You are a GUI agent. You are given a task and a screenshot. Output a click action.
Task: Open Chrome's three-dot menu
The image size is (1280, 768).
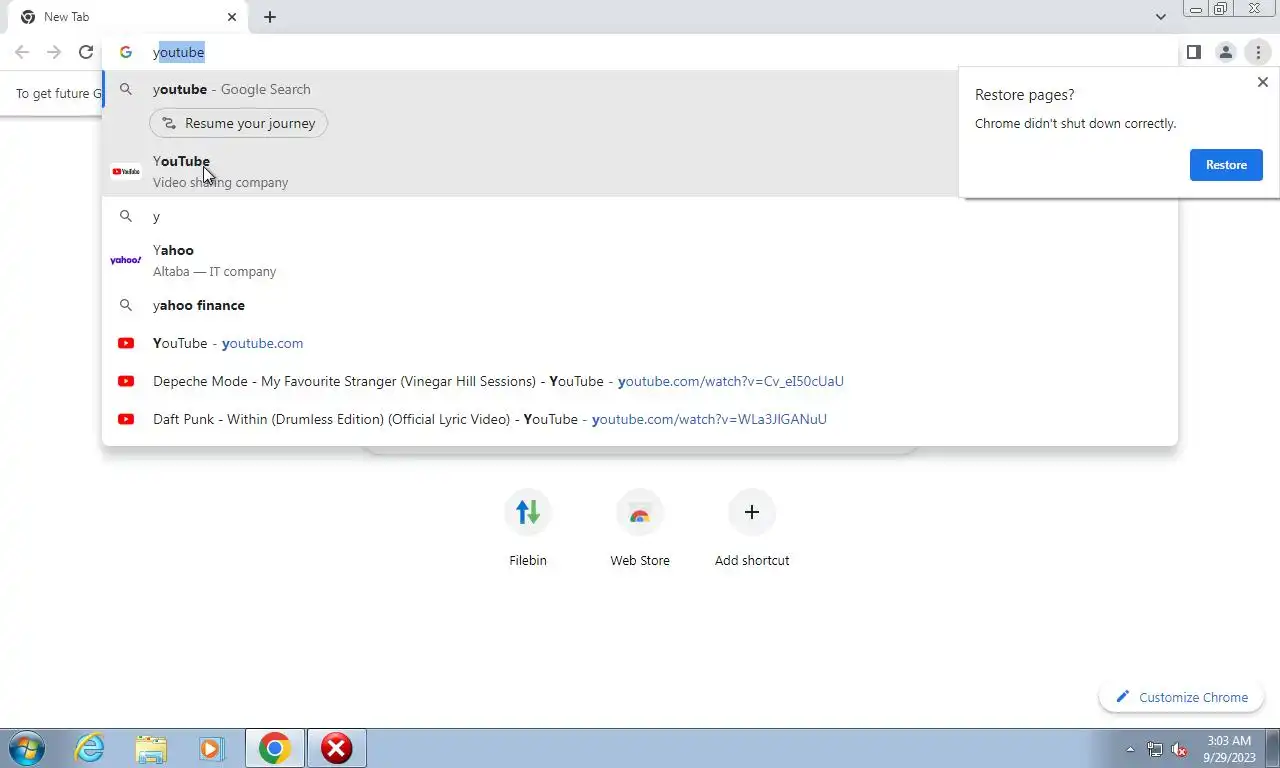(1258, 52)
